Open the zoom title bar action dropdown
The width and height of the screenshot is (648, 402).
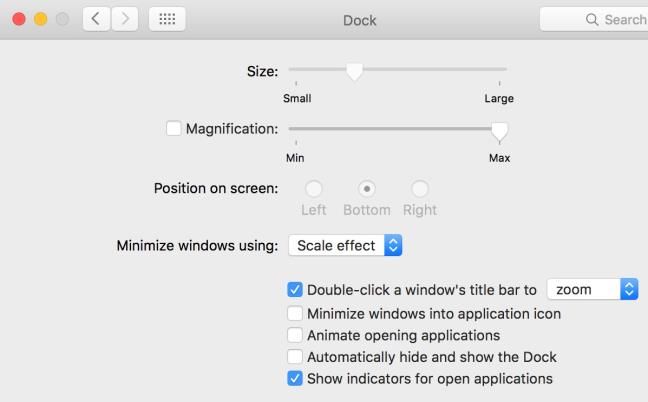593,289
